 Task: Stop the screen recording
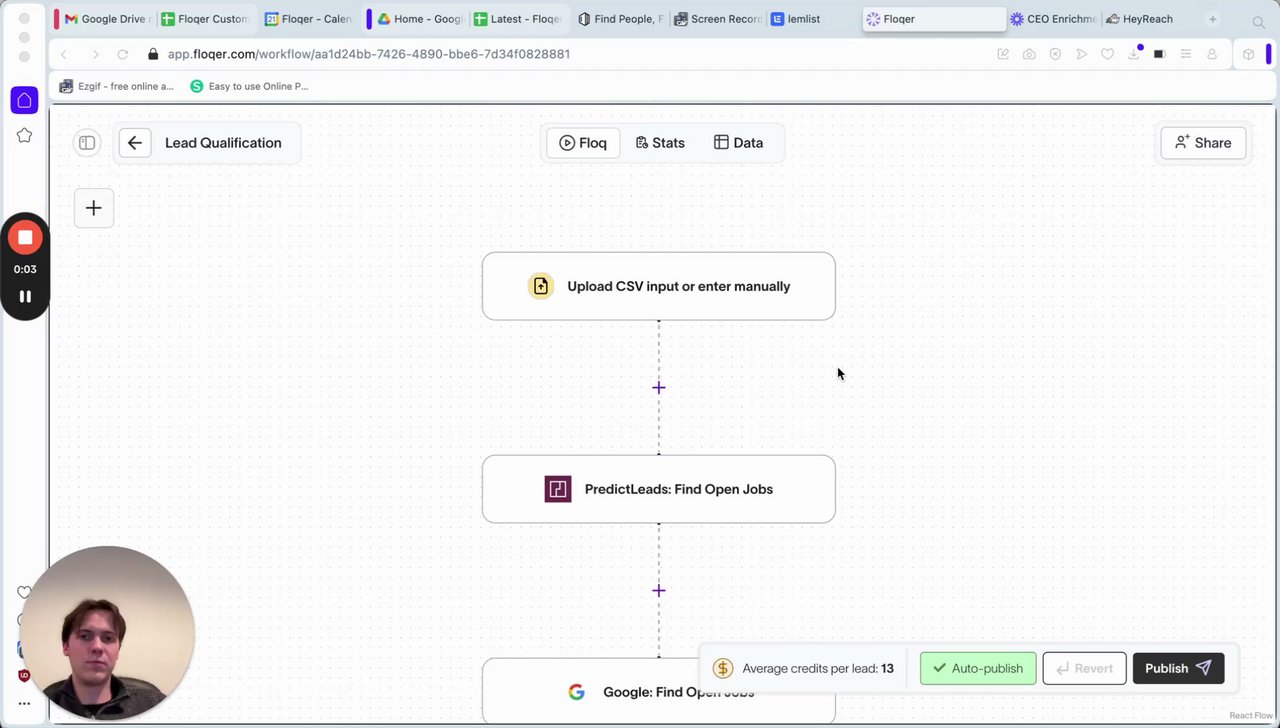tap(25, 237)
